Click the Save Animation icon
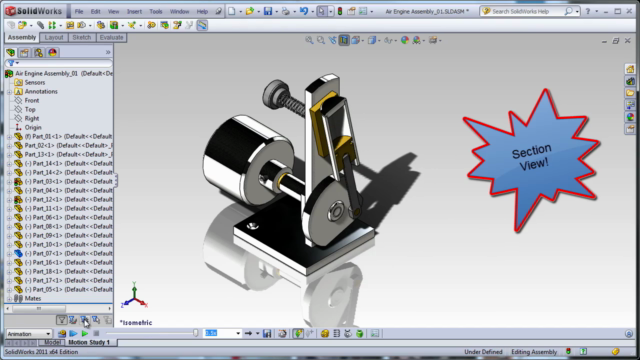Image resolution: width=640 pixels, height=360 pixels. (x=267, y=334)
